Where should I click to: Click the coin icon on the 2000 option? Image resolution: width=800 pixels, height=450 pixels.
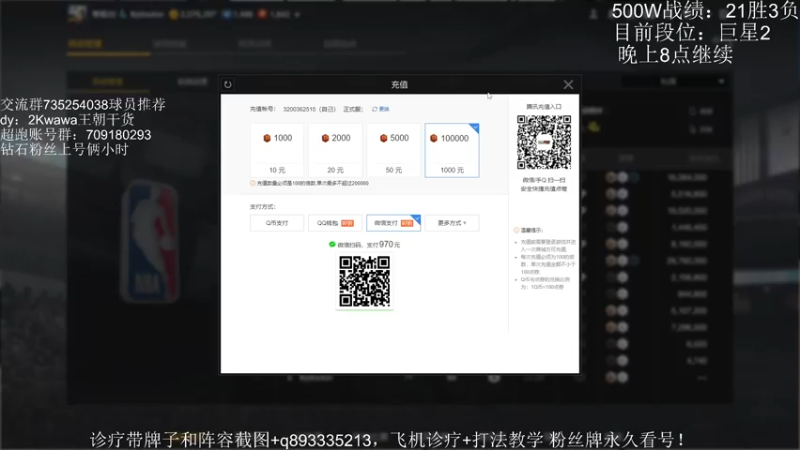(325, 138)
